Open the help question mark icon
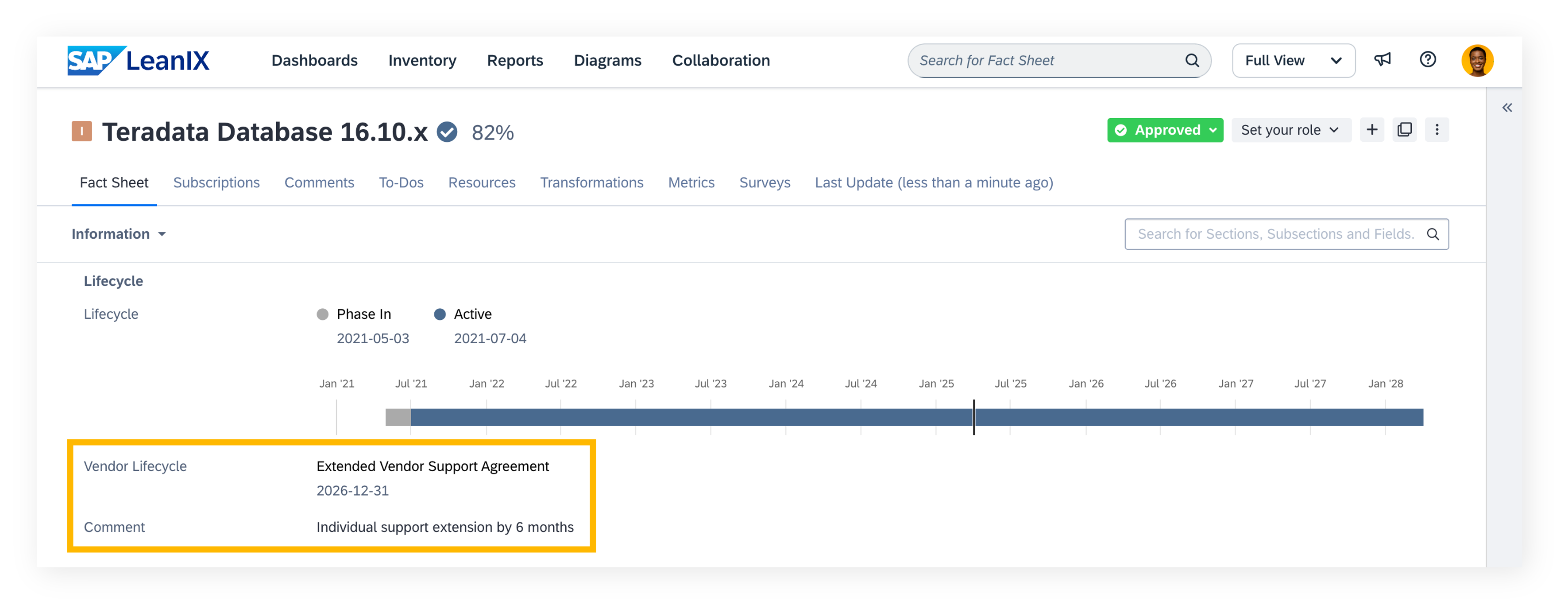Image resolution: width=1568 pixels, height=613 pixels. point(1427,60)
